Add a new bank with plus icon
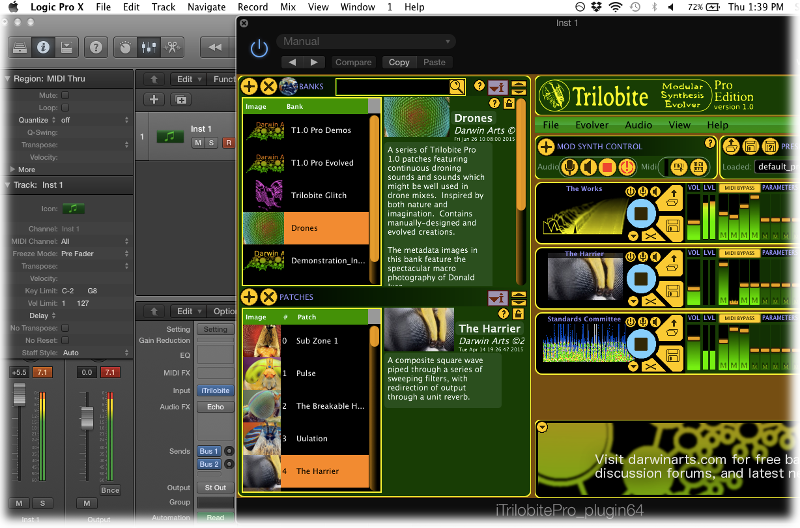 pyautogui.click(x=249, y=86)
